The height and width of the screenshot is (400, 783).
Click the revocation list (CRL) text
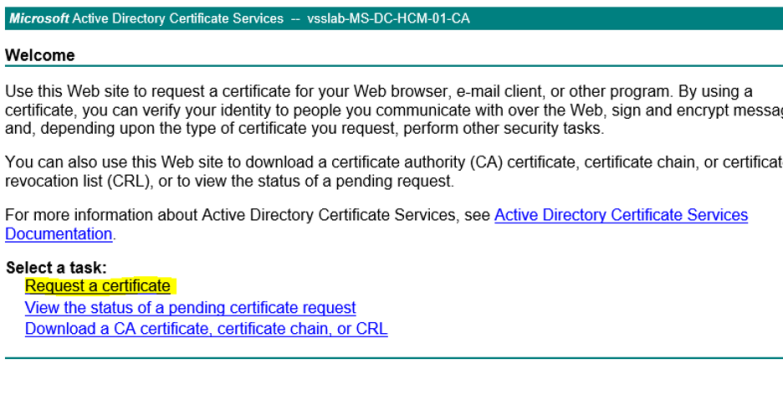[77, 181]
